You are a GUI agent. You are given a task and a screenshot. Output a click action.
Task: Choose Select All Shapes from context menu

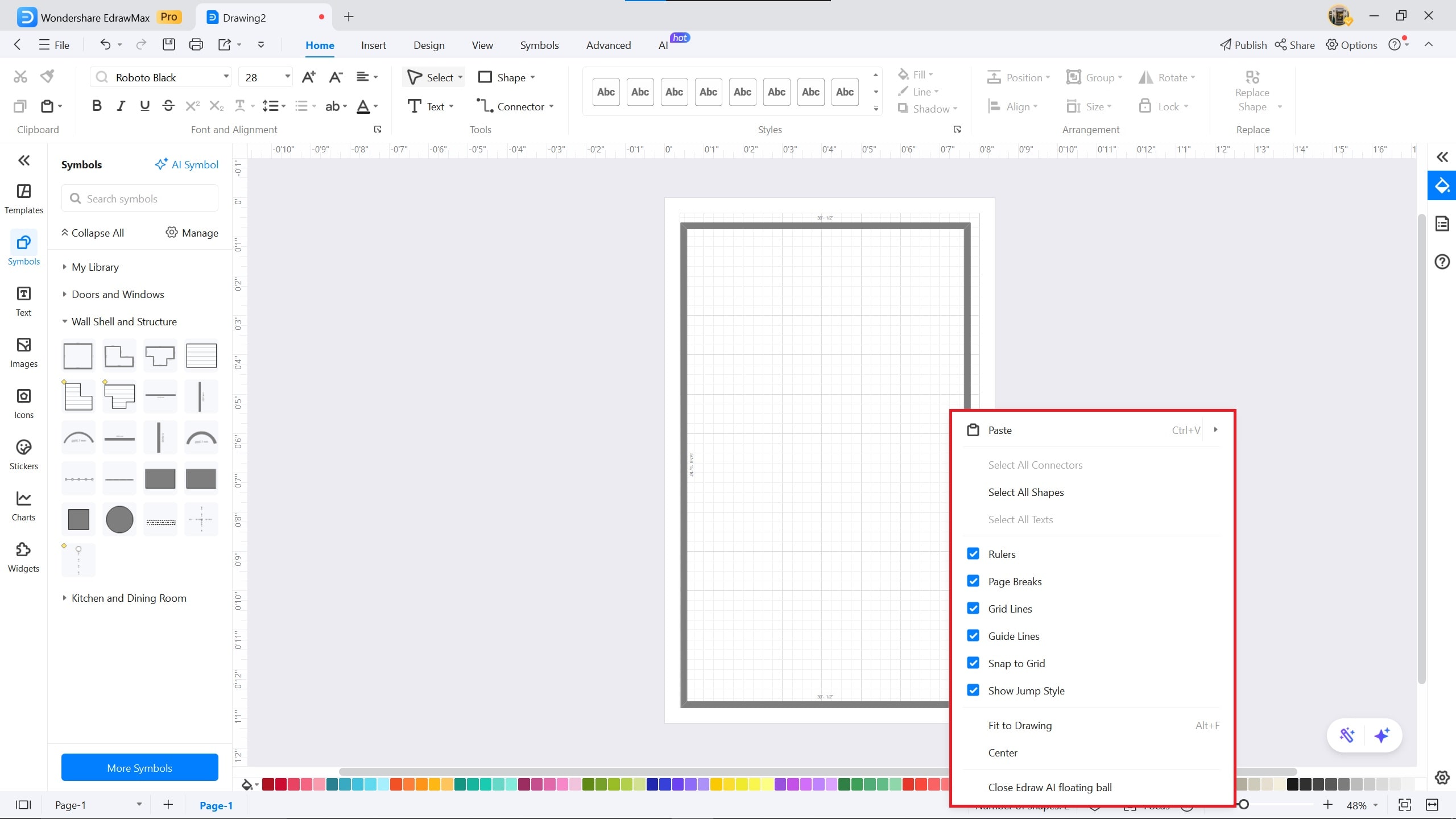(1025, 492)
